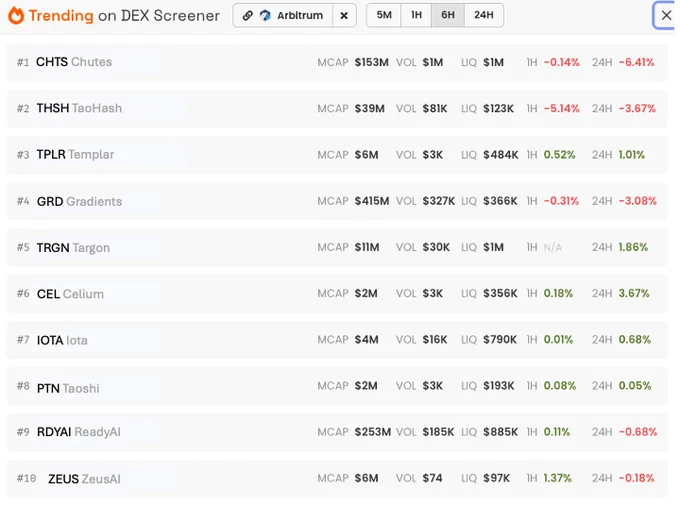
Task: Click the $153M market cap of CHTS
Action: (372, 62)
